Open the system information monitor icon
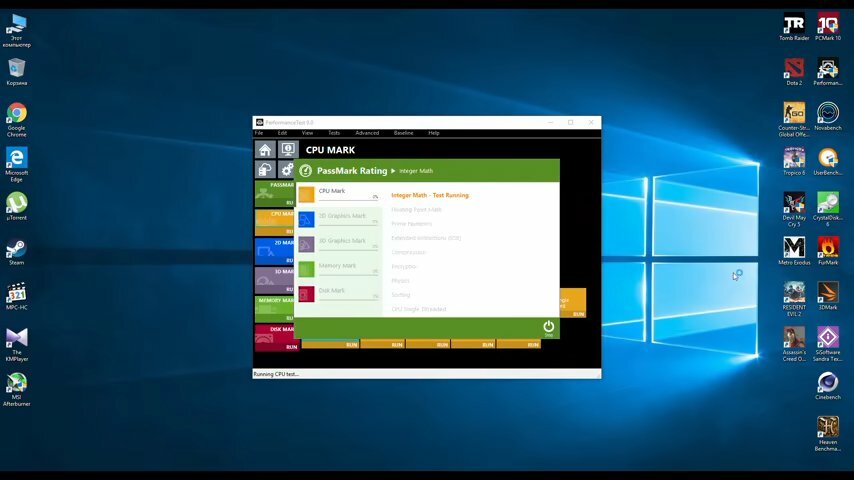 288,150
